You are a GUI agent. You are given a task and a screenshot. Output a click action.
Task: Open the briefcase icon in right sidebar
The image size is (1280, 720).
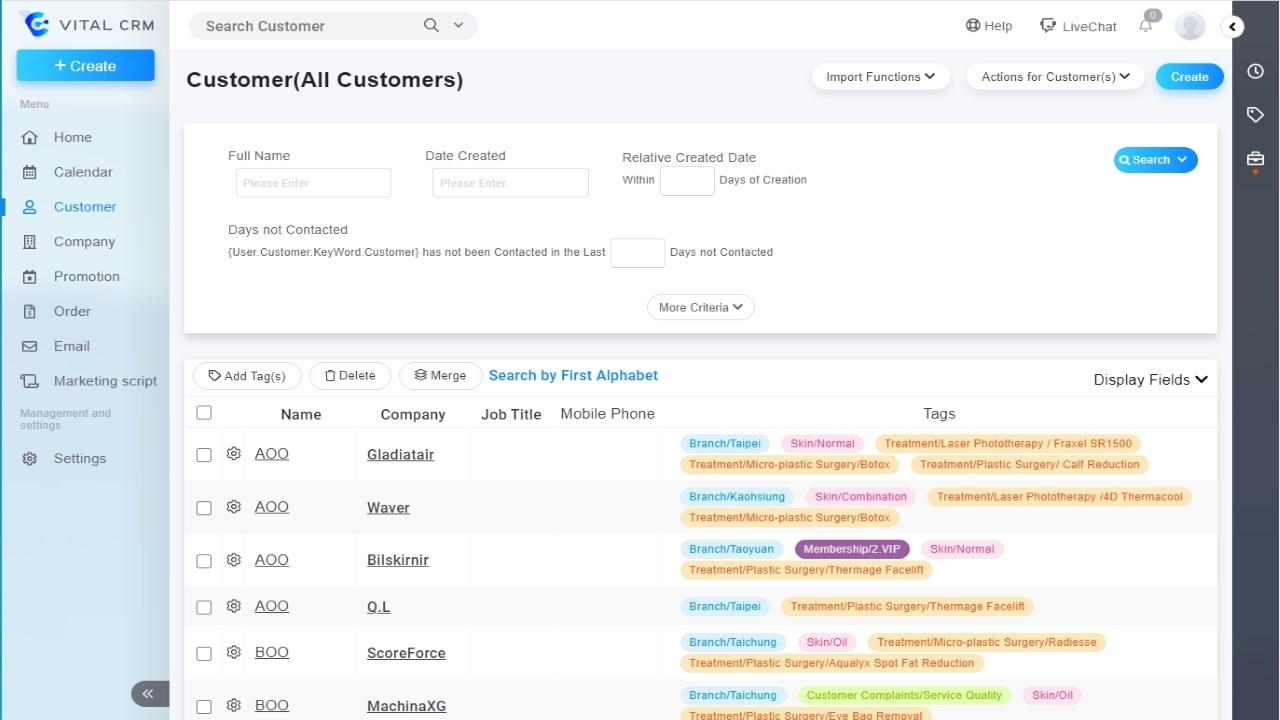[1255, 159]
